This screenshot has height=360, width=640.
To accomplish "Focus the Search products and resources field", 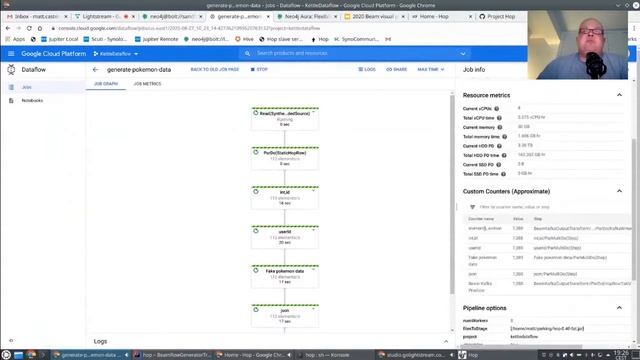I will [x=355, y=53].
